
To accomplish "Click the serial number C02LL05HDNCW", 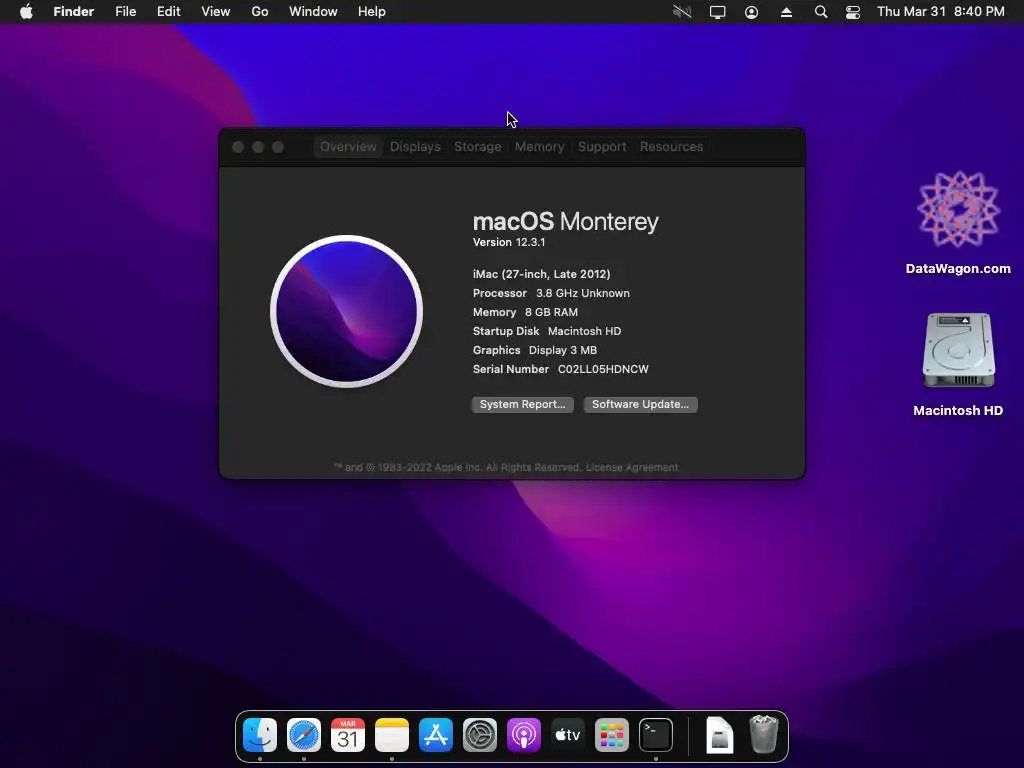I will (603, 369).
